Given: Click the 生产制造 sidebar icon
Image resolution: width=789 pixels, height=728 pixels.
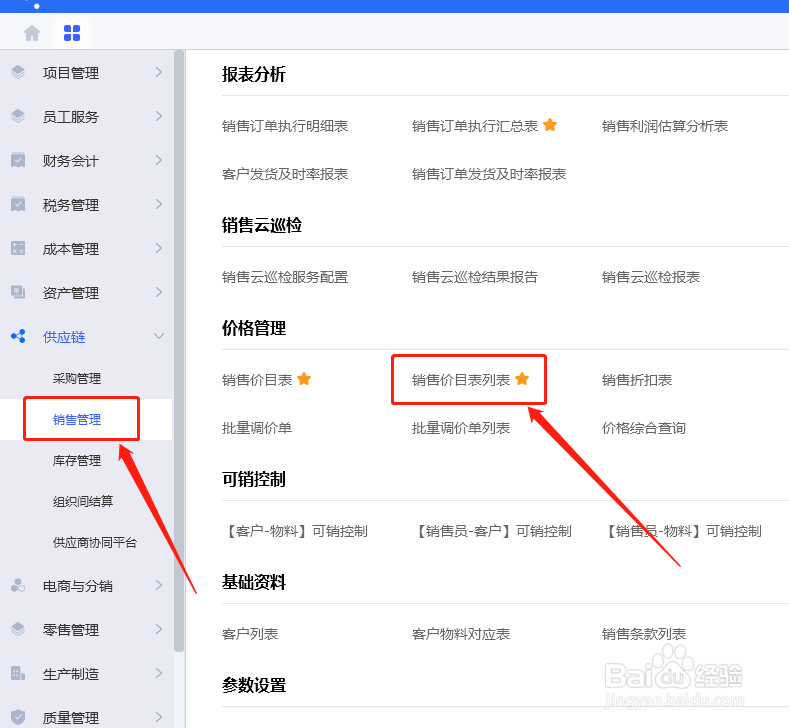Looking at the screenshot, I should tap(18, 673).
